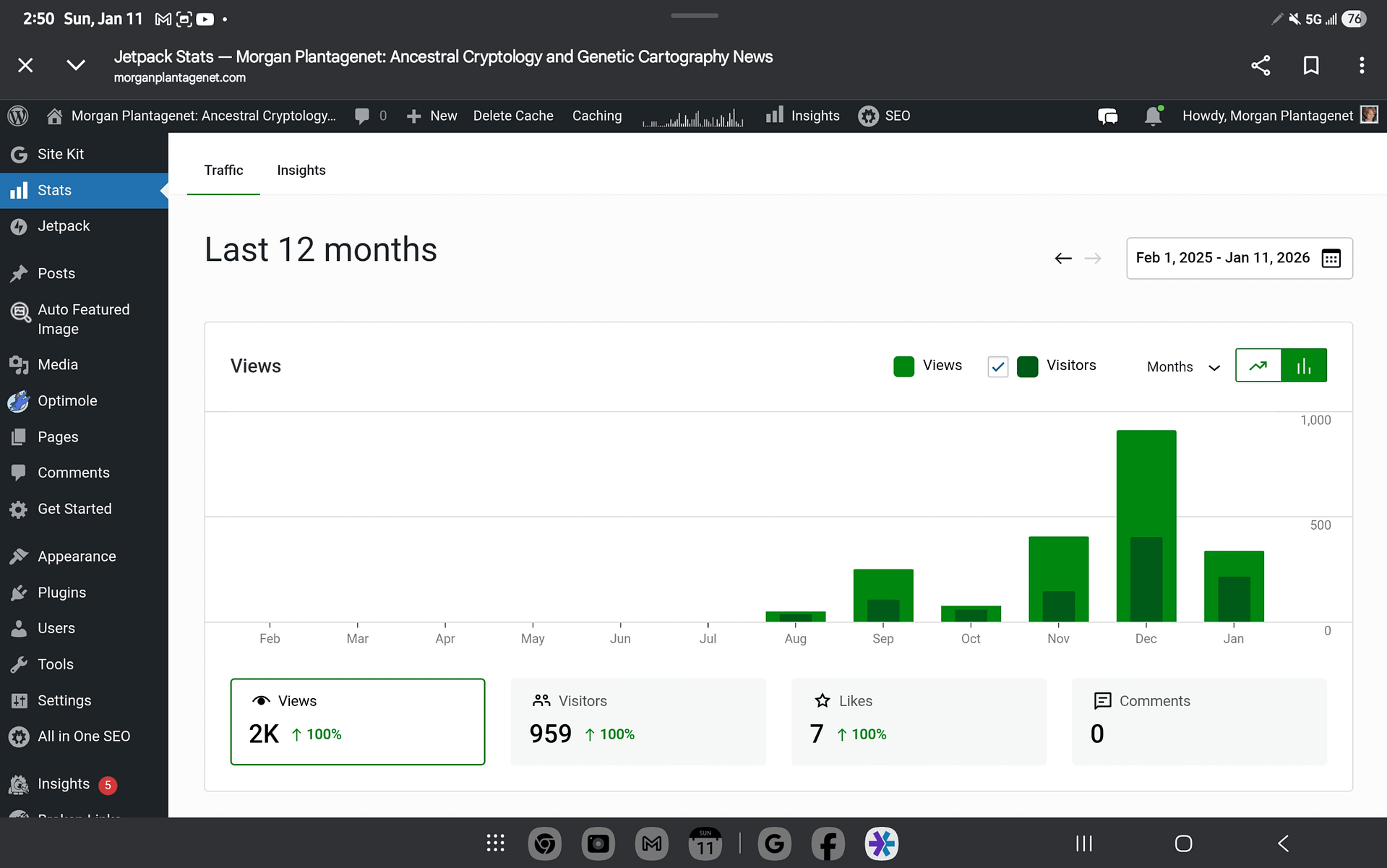Viewport: 1387px width, 868px height.
Task: Open Plugins in the sidebar menu
Action: 61,593
